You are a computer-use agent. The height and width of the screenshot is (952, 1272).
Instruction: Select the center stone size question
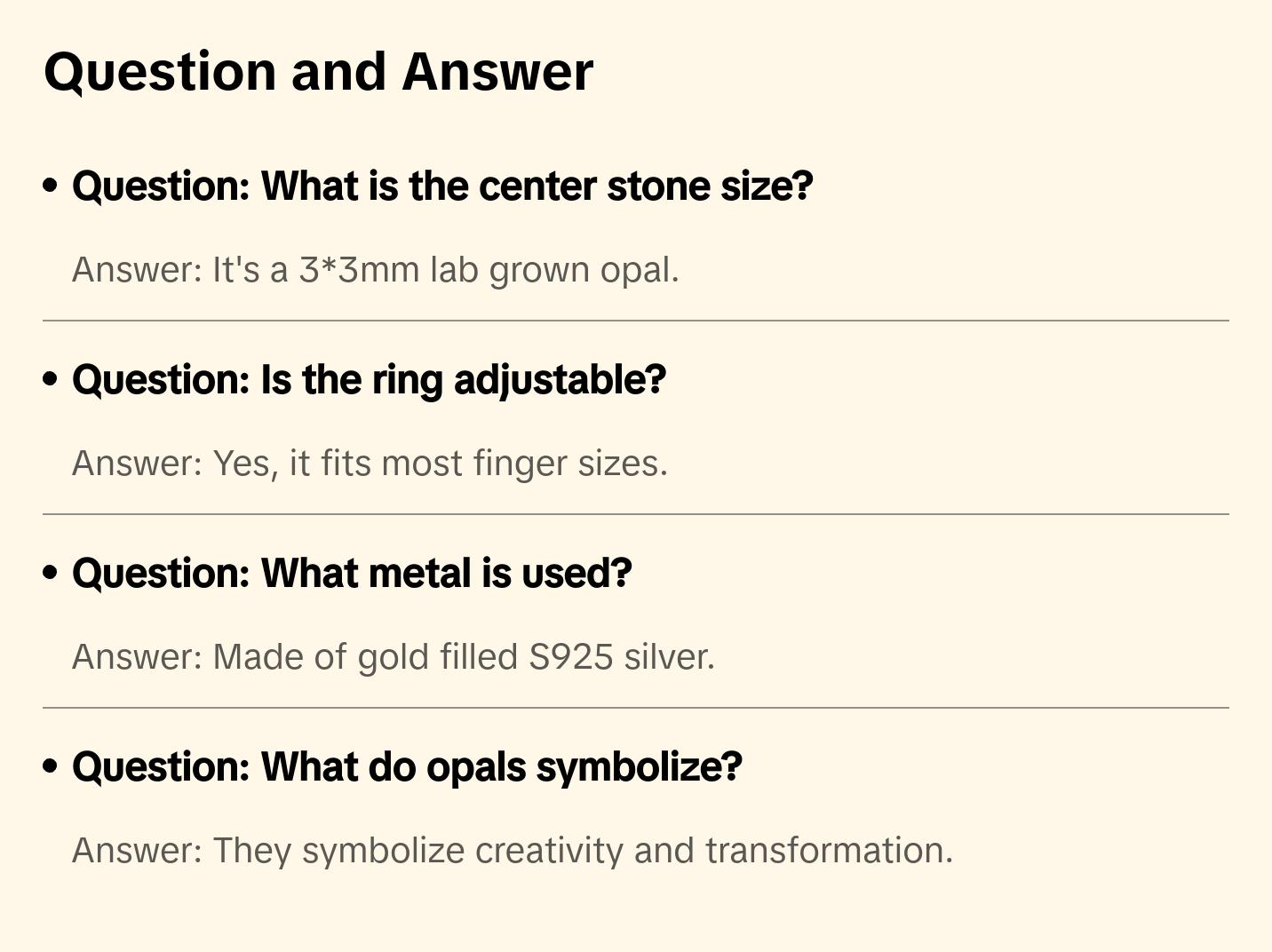click(442, 186)
